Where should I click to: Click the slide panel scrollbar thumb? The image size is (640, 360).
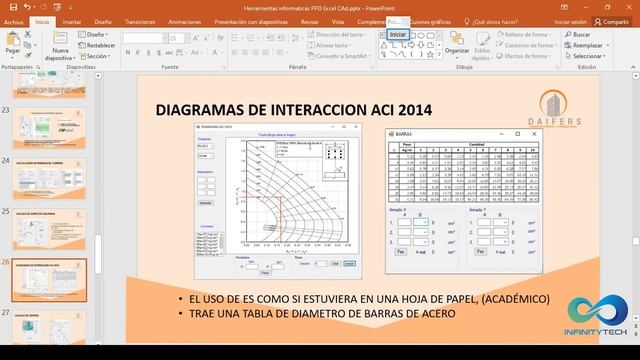coord(98,254)
